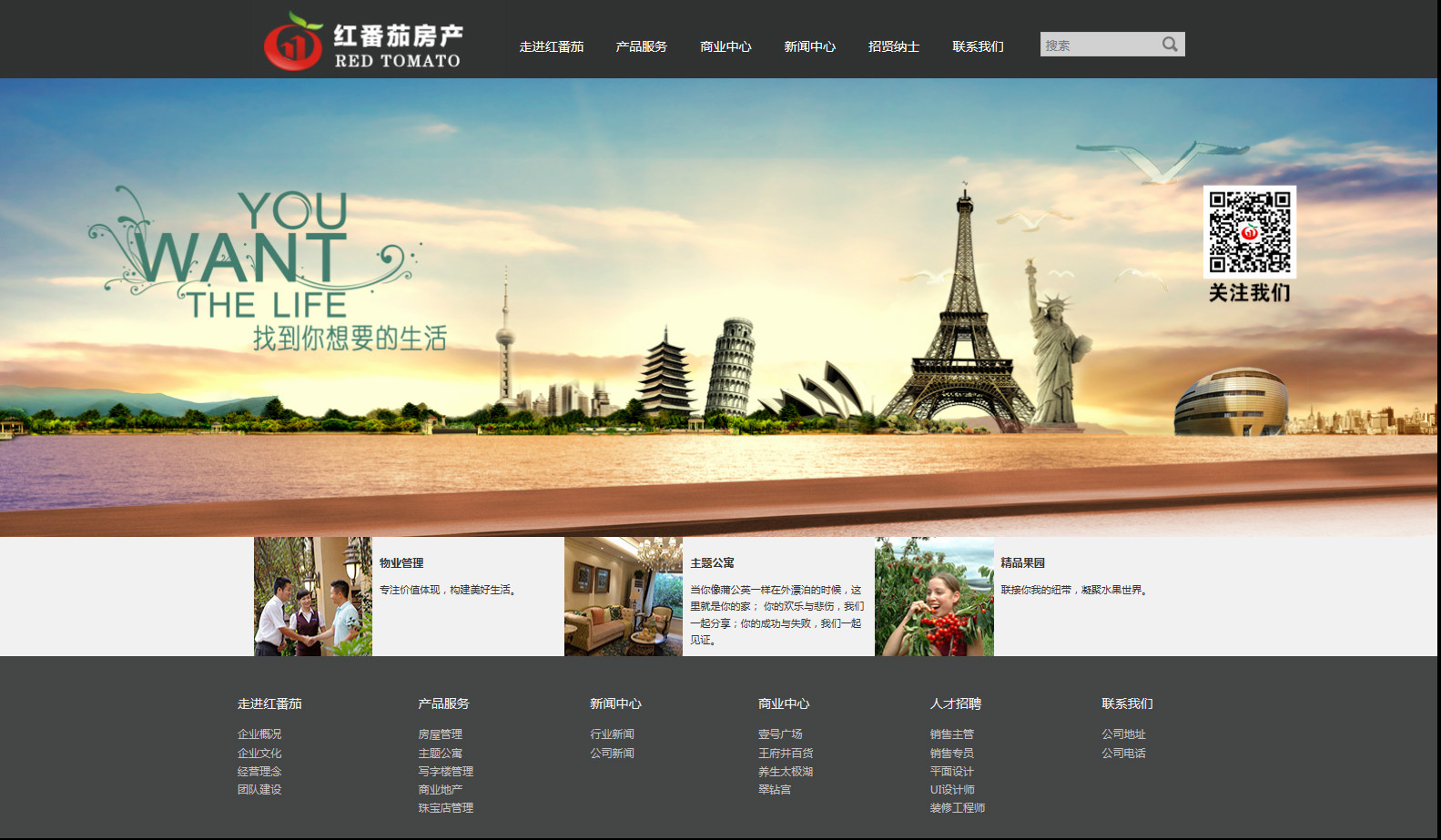Open the 走进红番茄 nav menu
Viewport: 1441px width, 840px height.
click(x=552, y=46)
